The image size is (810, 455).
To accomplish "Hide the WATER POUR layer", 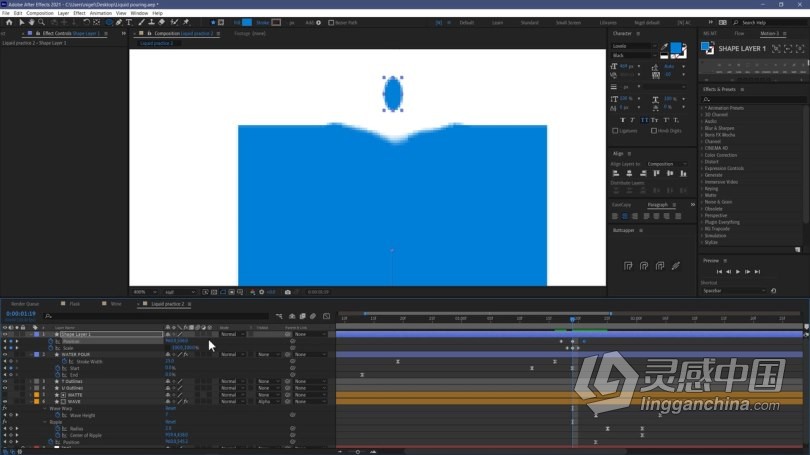I will [5, 355].
